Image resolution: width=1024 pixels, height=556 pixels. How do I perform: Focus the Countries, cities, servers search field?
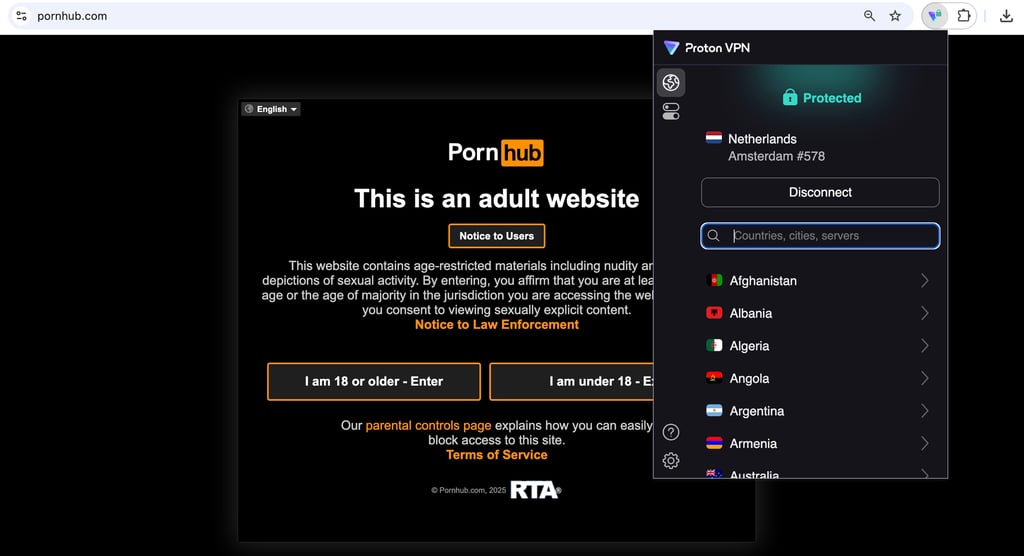point(820,236)
